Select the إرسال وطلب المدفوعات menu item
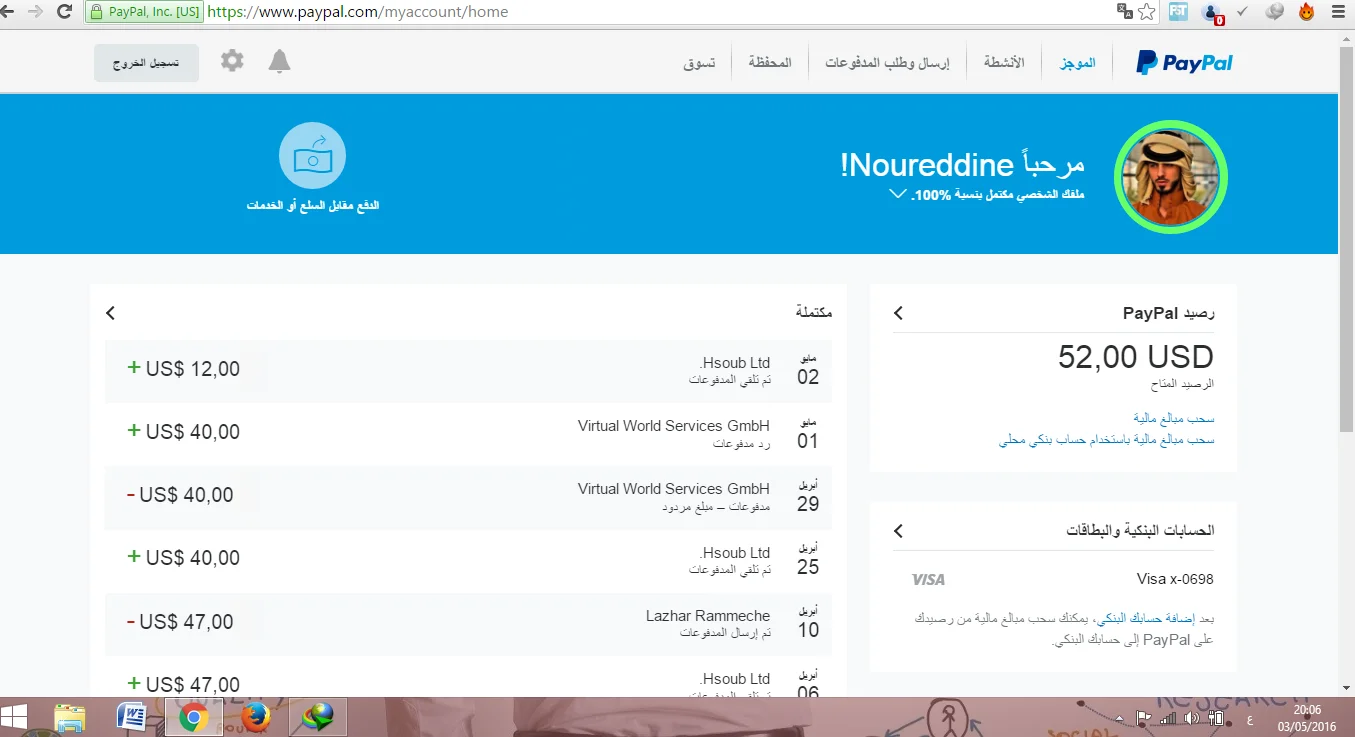The width and height of the screenshot is (1355, 737). point(887,63)
